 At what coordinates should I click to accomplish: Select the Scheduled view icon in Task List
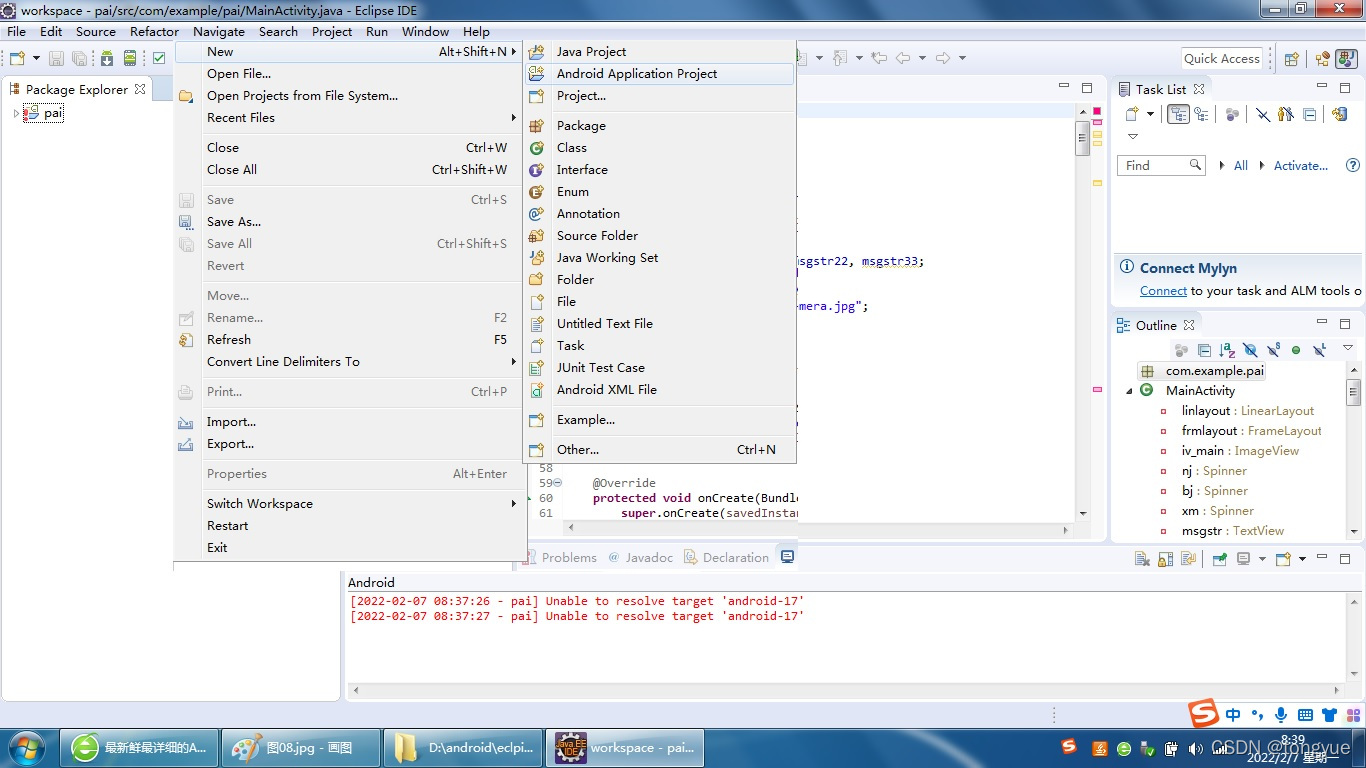pos(1201,114)
